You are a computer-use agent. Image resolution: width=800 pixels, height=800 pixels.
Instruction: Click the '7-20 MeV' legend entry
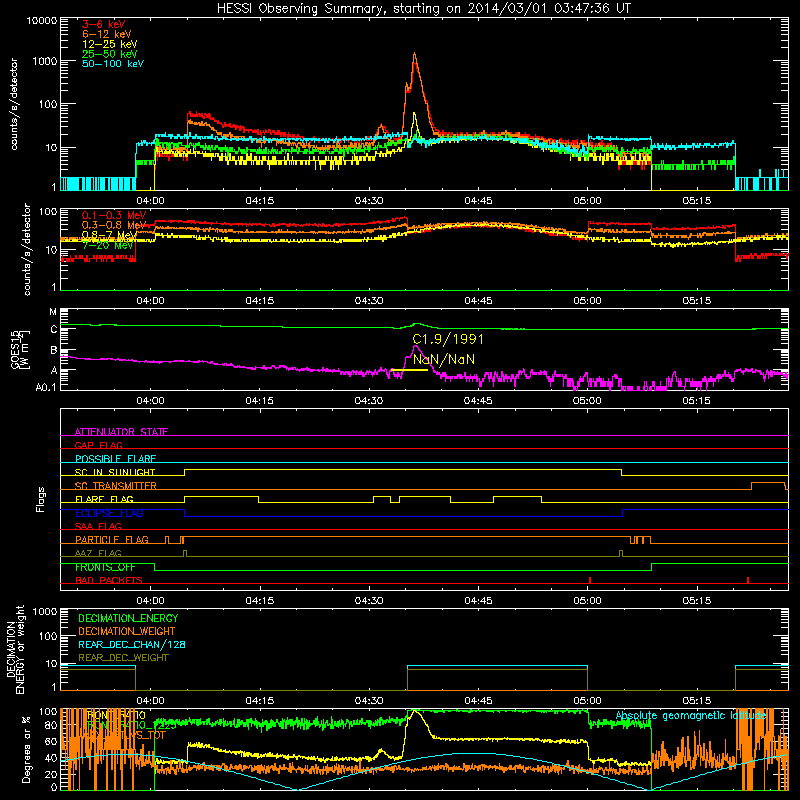pos(107,245)
